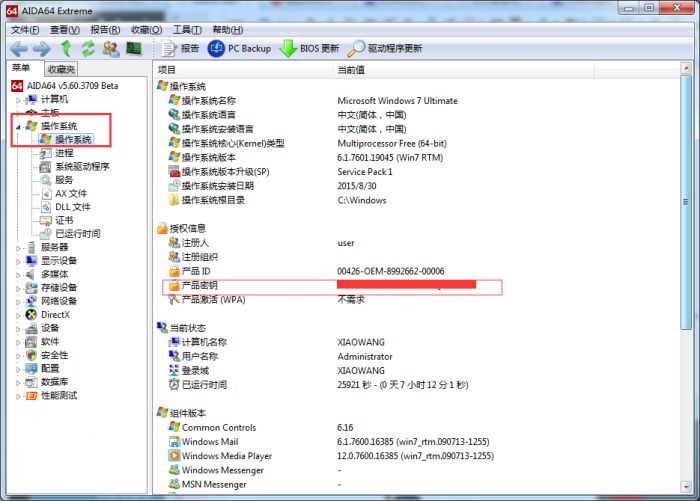Expand the DirectX tree node arrow
700x501 pixels.
coord(18,316)
